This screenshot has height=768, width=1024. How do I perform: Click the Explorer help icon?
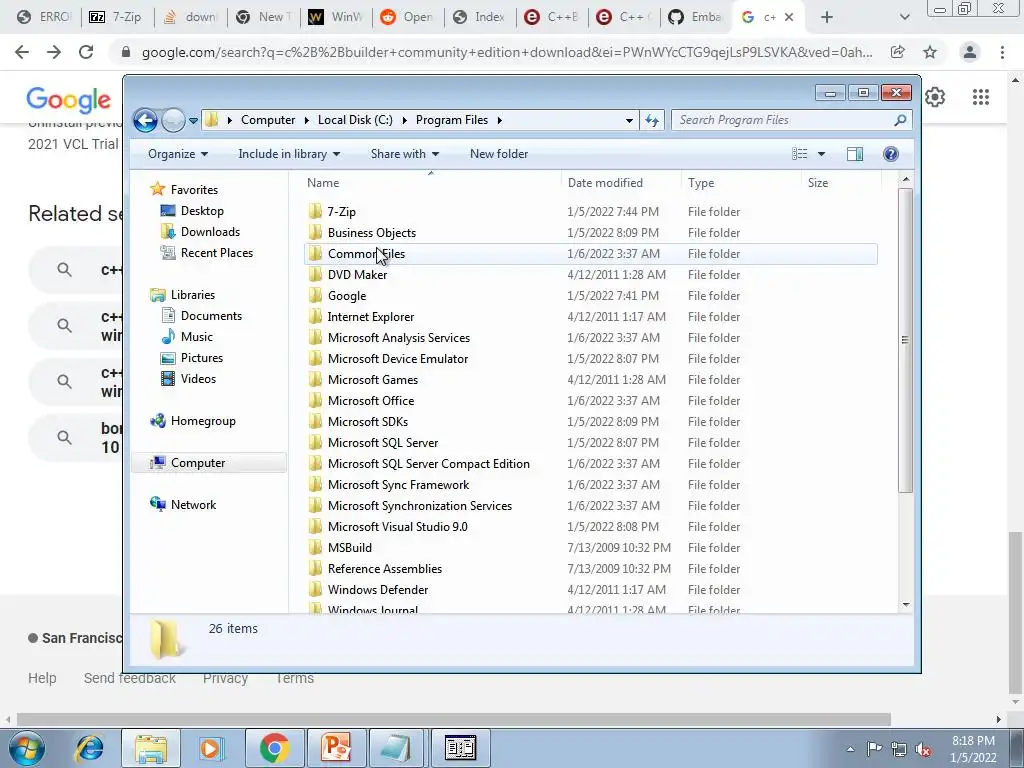[891, 153]
